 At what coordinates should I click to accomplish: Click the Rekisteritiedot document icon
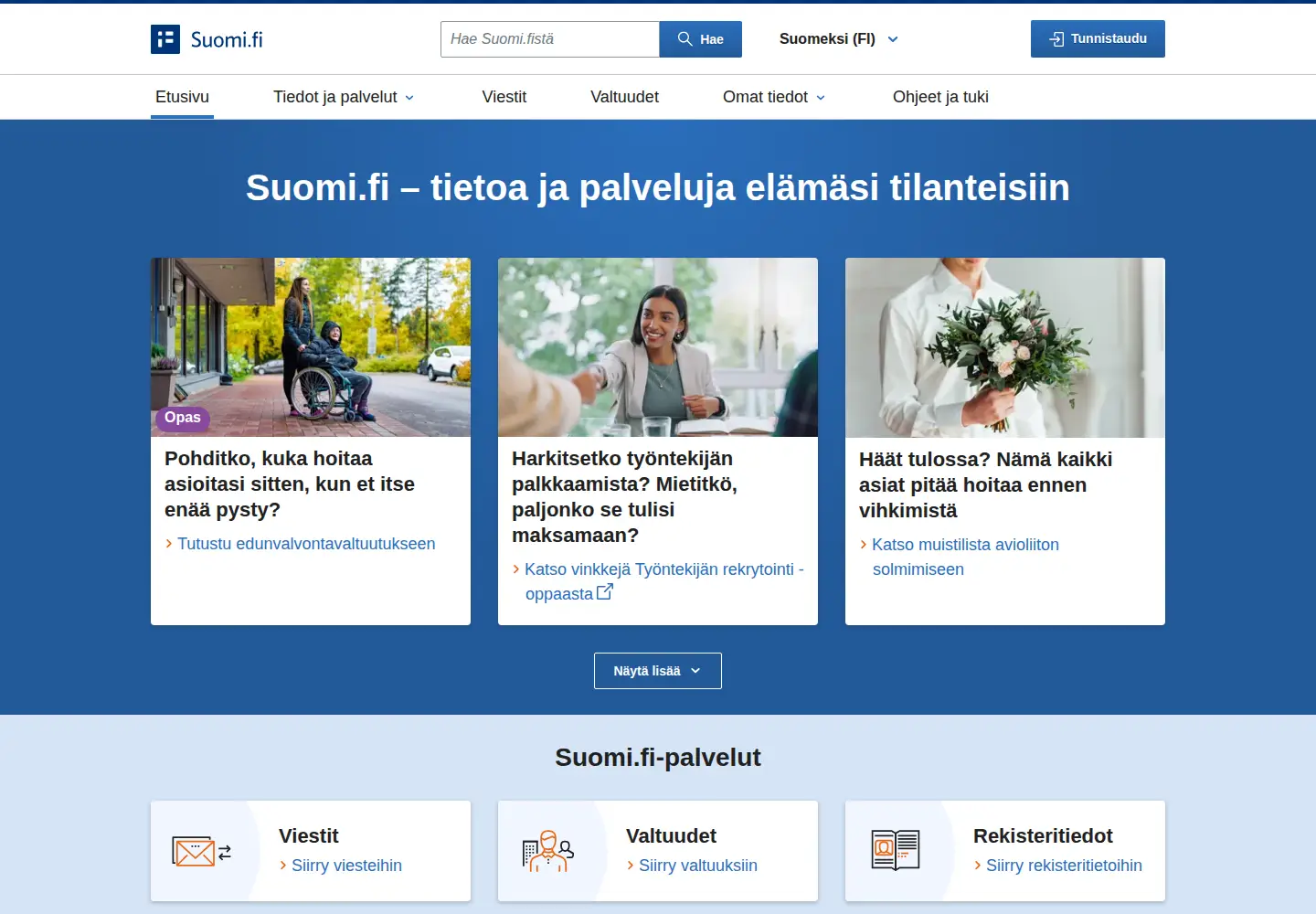pos(896,850)
